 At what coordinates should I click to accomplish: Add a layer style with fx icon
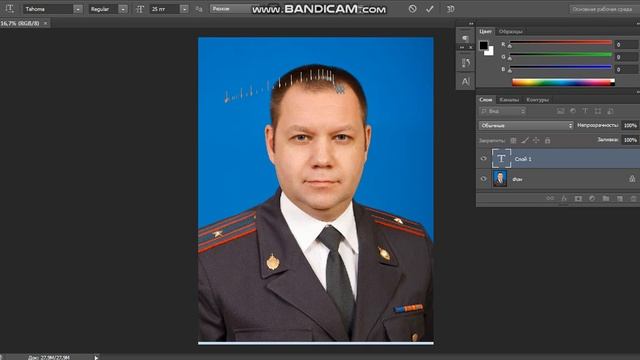(x=564, y=198)
